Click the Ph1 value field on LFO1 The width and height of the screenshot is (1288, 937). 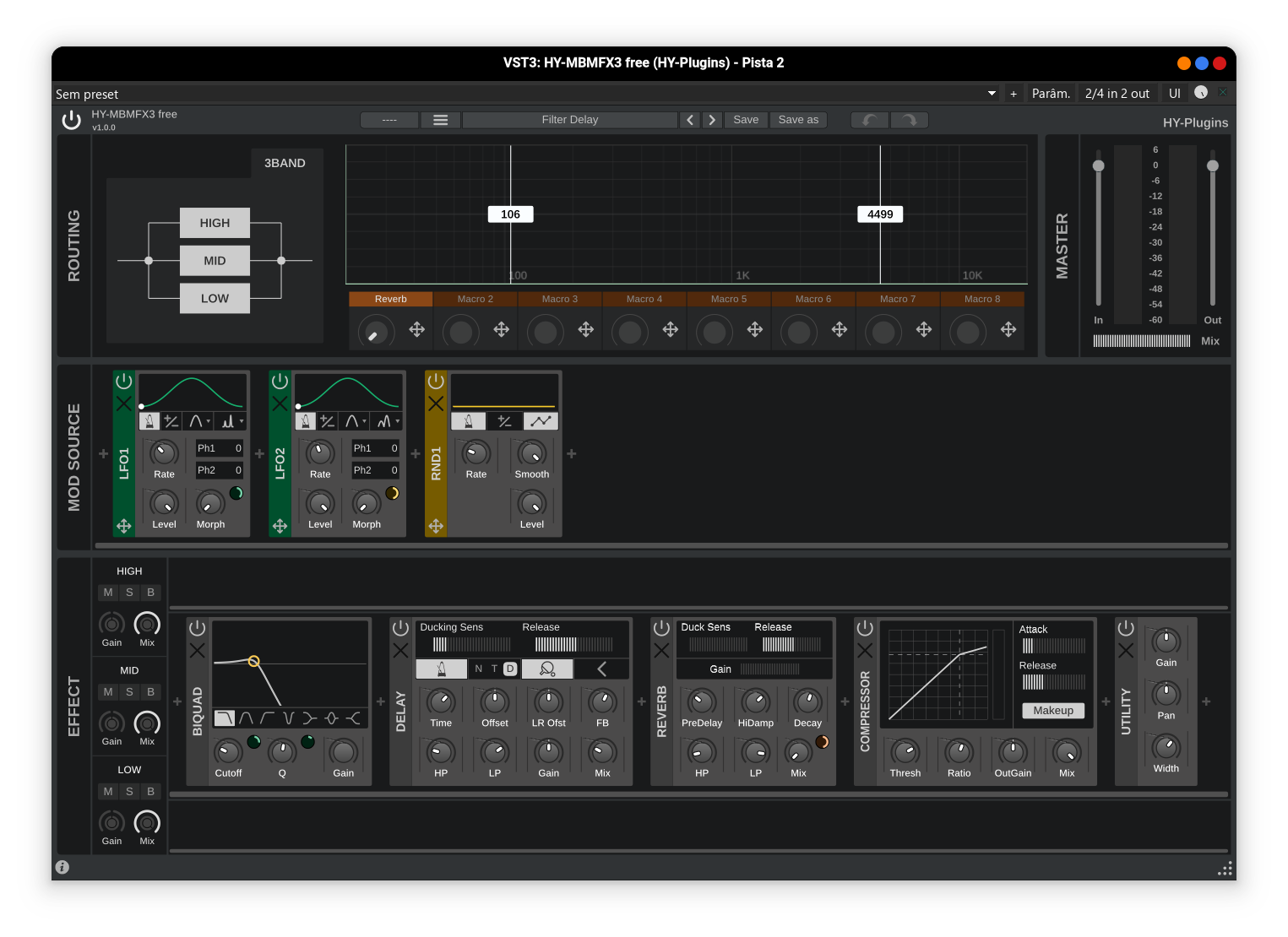(219, 448)
